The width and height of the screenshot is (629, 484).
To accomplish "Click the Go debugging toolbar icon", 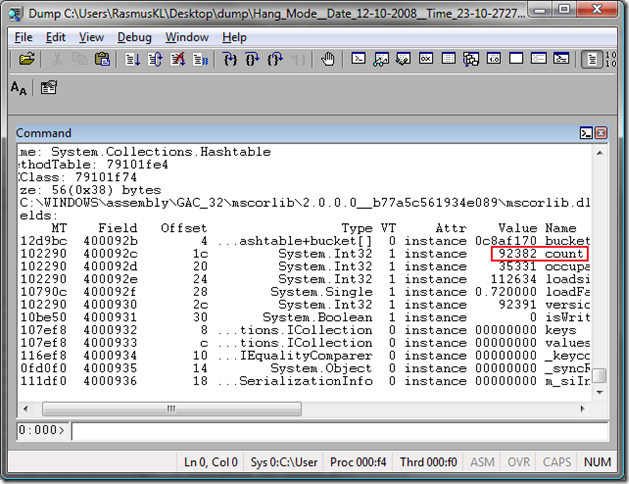I will point(132,59).
